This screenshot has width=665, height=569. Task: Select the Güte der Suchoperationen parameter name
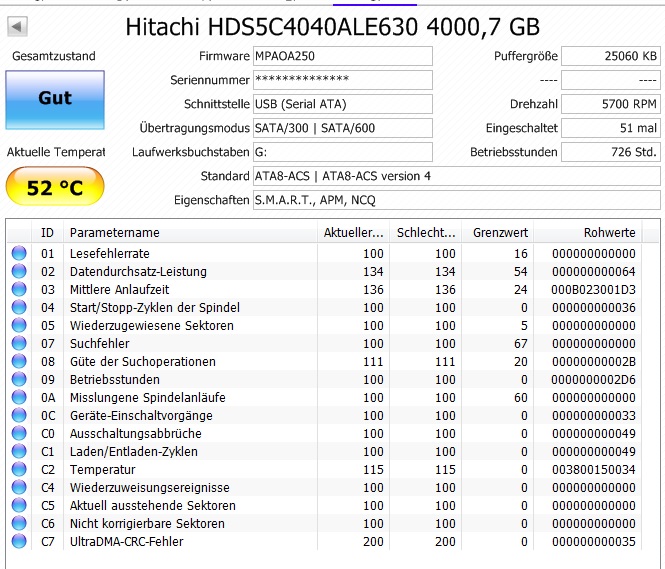[143, 362]
